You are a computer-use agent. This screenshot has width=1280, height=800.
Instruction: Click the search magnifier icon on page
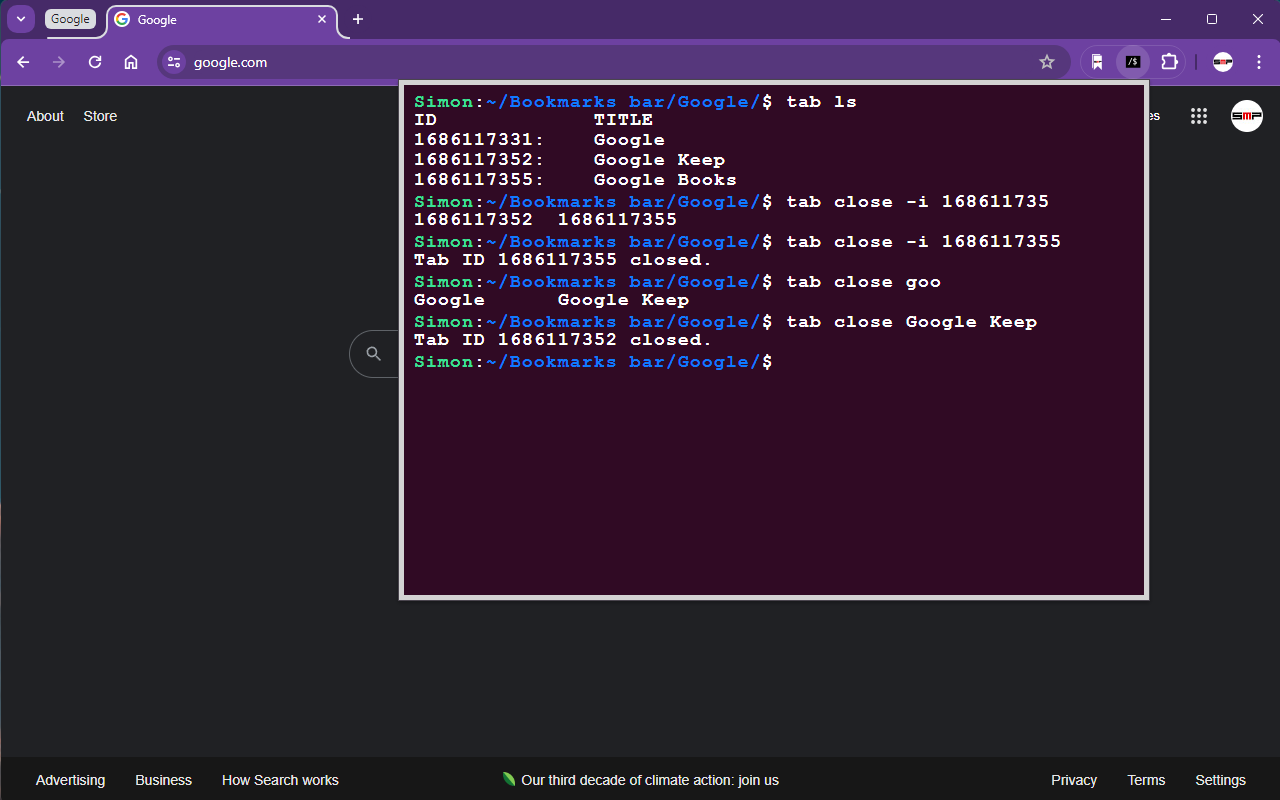(374, 354)
